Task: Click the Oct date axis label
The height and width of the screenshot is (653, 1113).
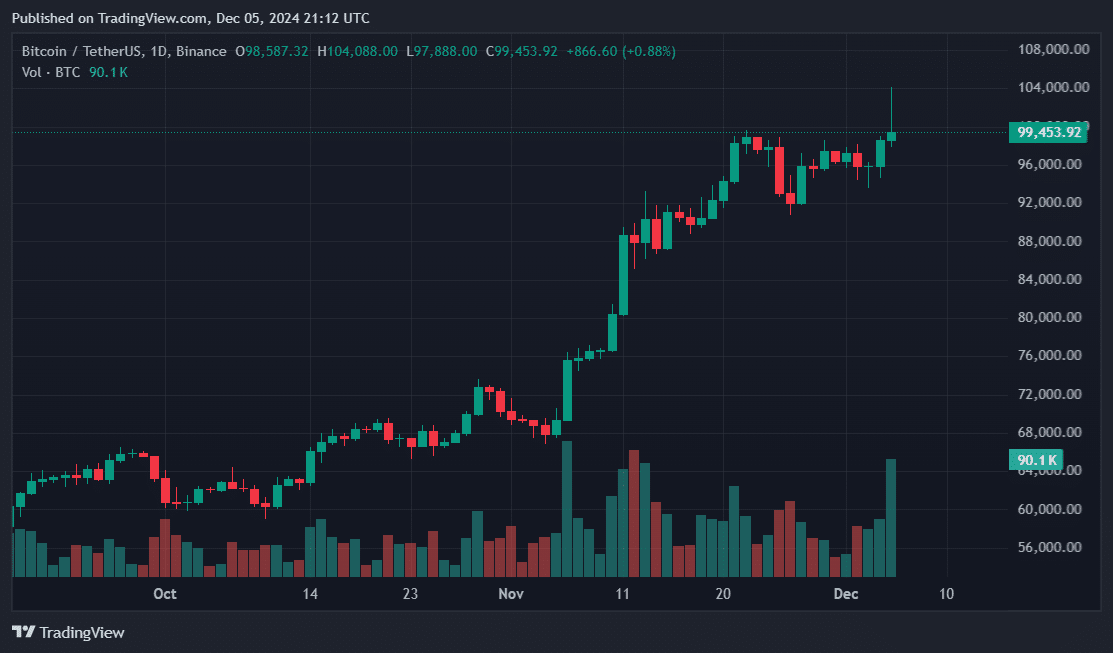Action: coord(165,593)
